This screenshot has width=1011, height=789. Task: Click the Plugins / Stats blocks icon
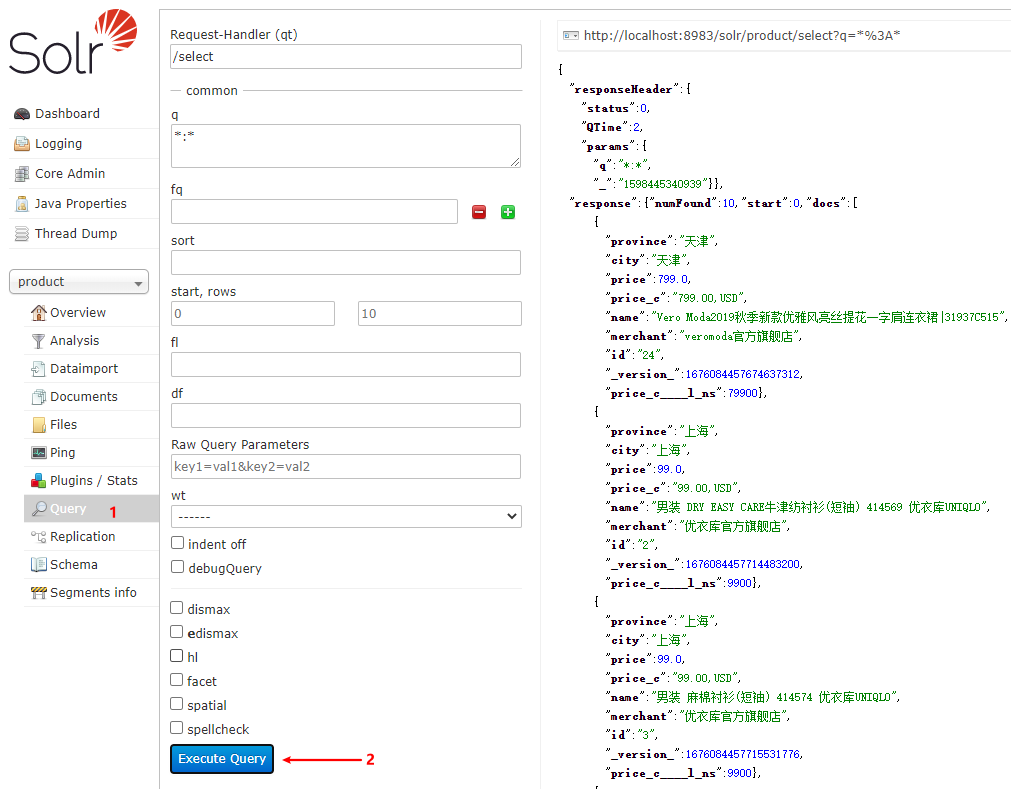tap(39, 481)
